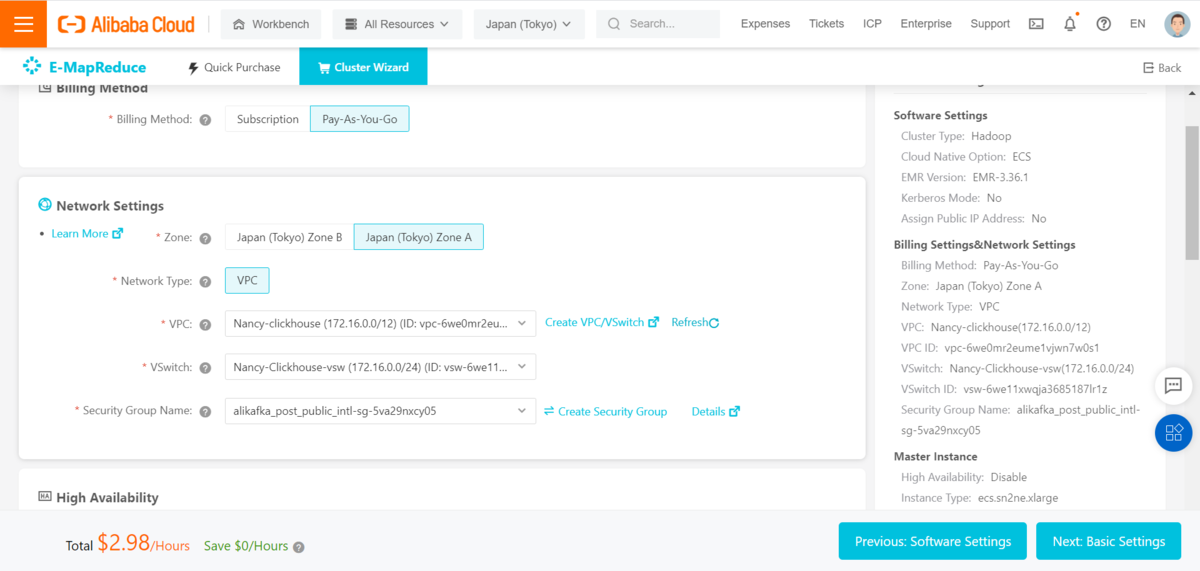Open the chat feedback floating icon
1200x571 pixels.
click(1174, 385)
